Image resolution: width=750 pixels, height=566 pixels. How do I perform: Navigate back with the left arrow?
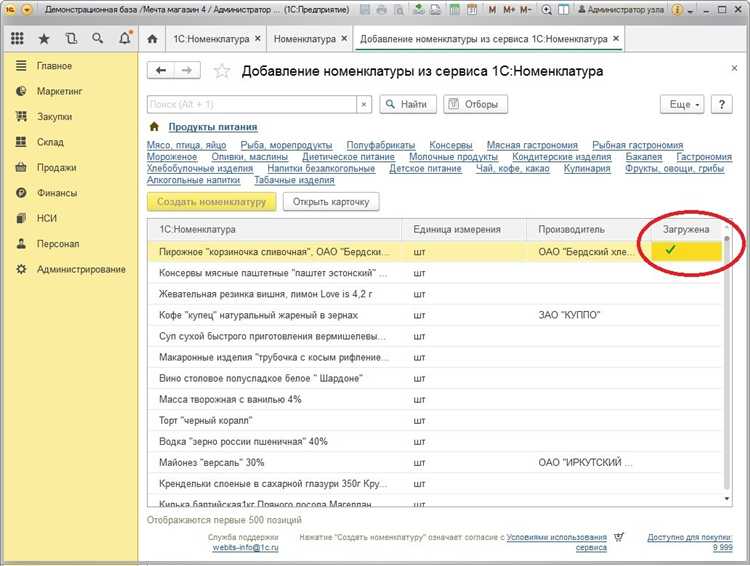click(161, 71)
